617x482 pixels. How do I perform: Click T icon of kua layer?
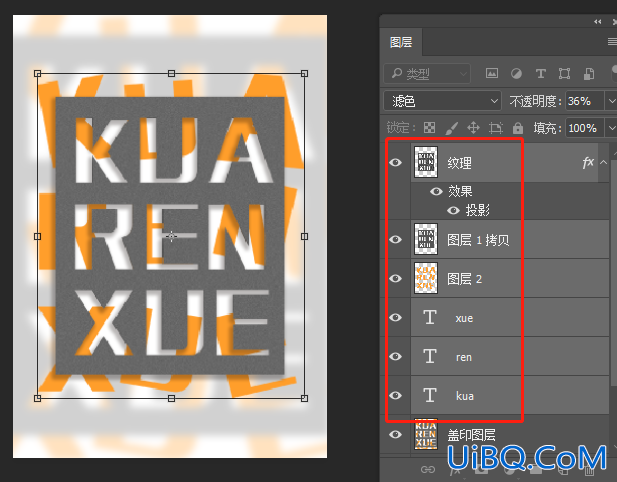pos(430,395)
